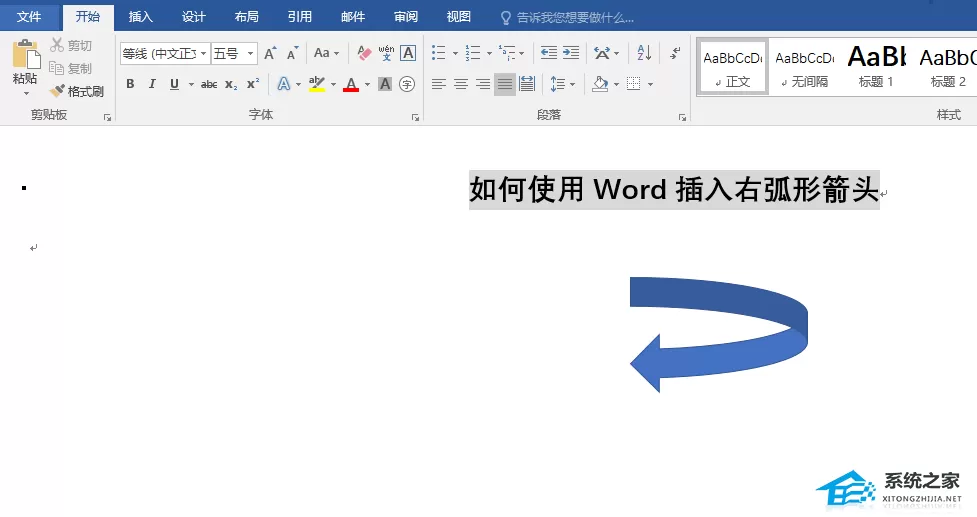Click the Tell Me search box
977x517 pixels.
[x=568, y=17]
